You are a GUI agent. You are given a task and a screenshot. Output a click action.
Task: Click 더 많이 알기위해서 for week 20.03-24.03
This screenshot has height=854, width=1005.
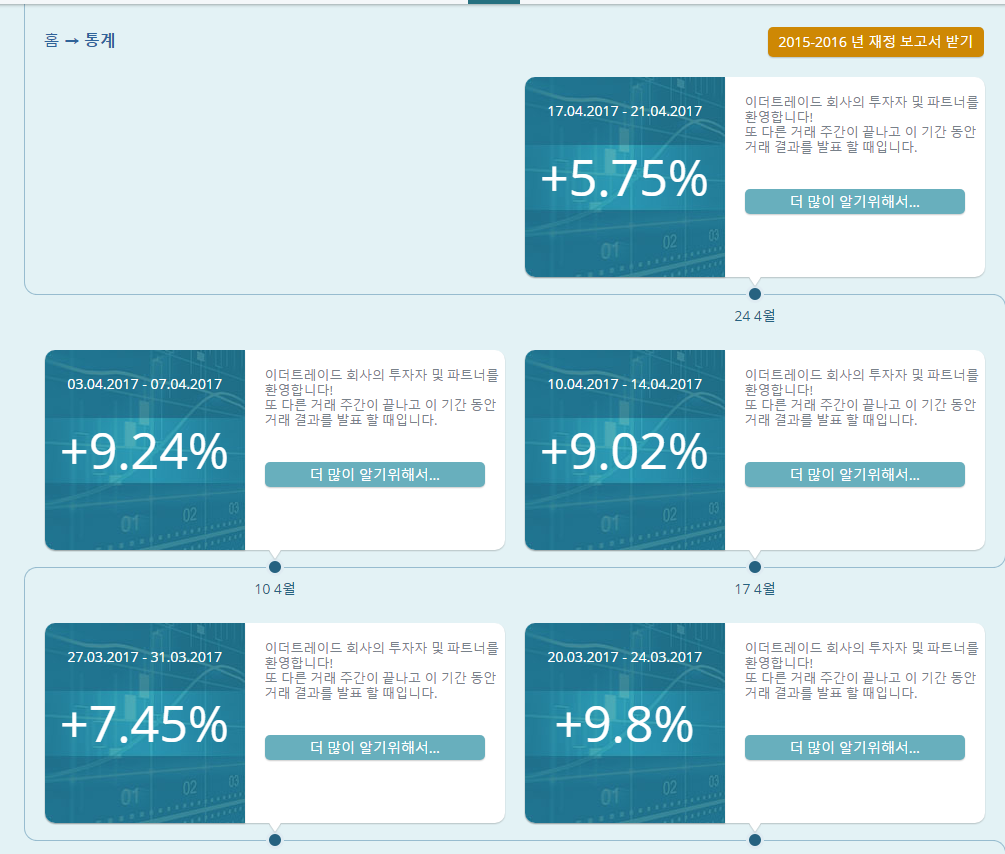(x=855, y=747)
